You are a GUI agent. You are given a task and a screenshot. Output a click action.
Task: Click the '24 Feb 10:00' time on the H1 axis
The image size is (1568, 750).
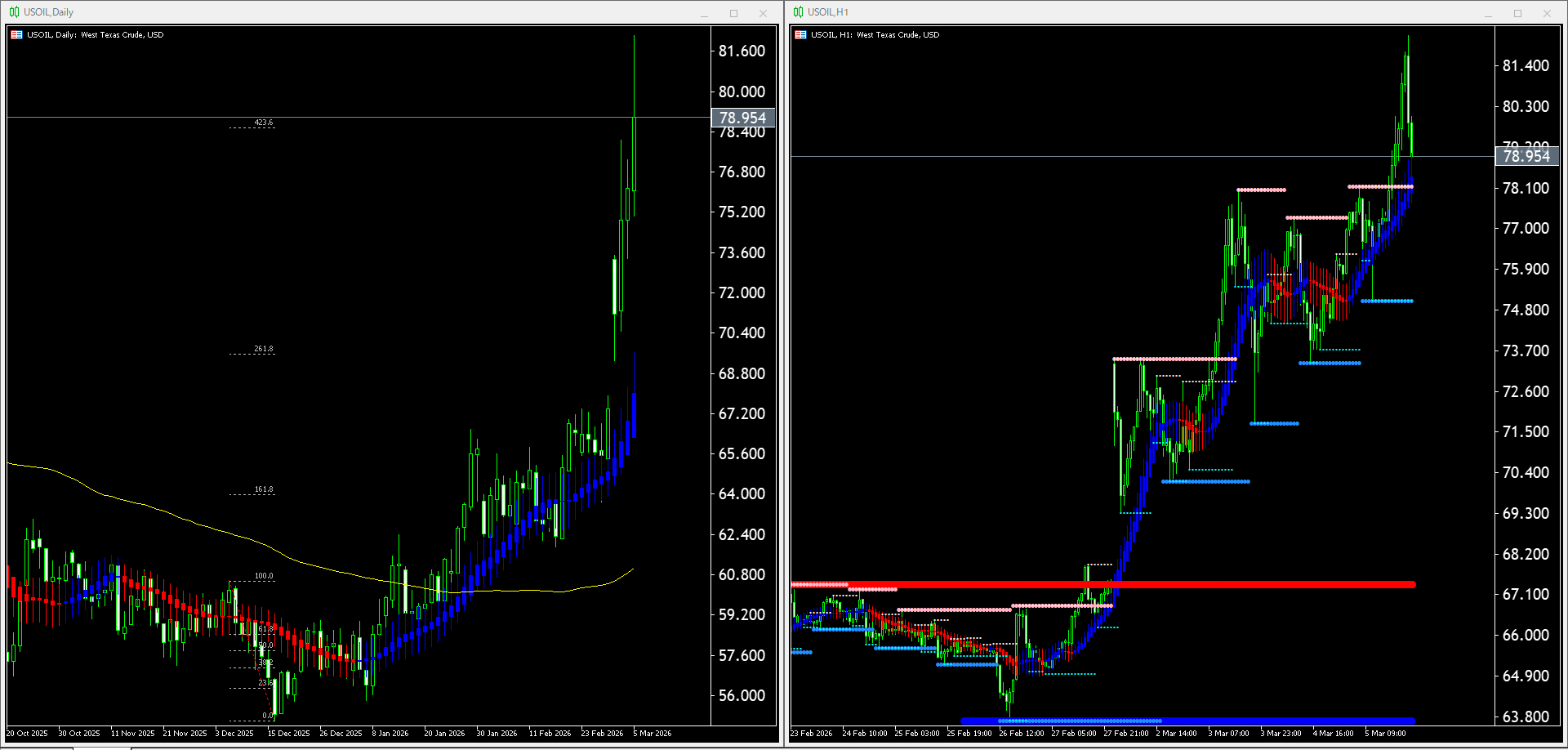(865, 734)
